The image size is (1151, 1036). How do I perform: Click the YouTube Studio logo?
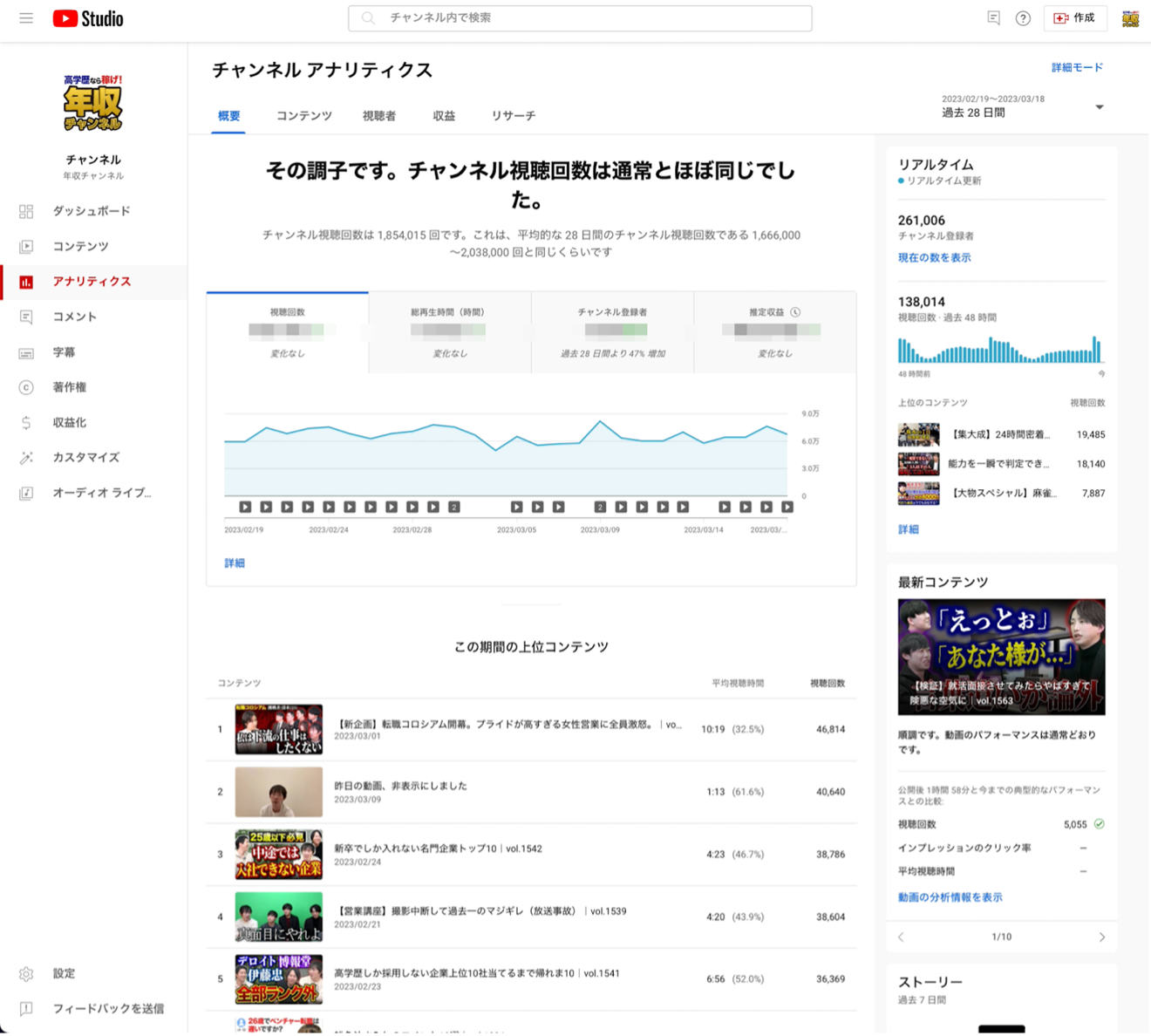(88, 18)
